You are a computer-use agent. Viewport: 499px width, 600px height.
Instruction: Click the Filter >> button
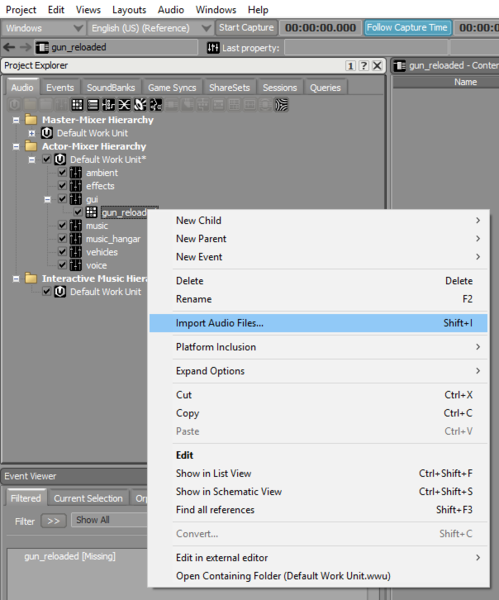coord(54,521)
